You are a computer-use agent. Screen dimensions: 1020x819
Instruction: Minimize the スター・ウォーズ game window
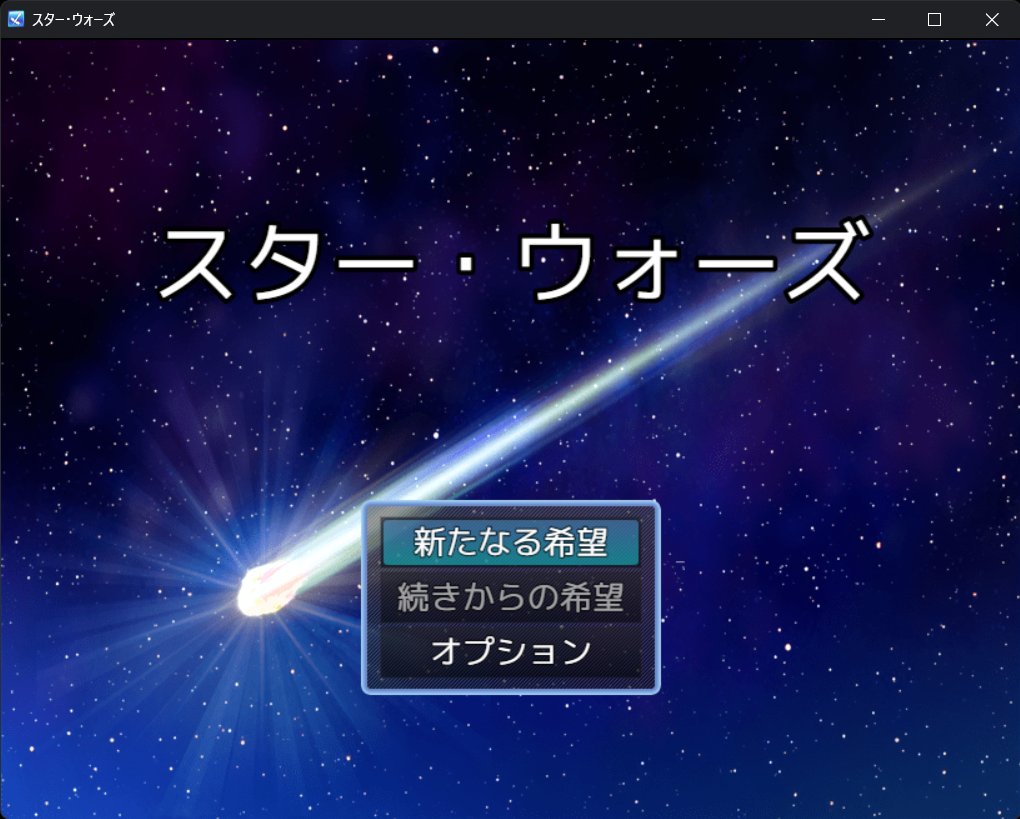point(878,19)
